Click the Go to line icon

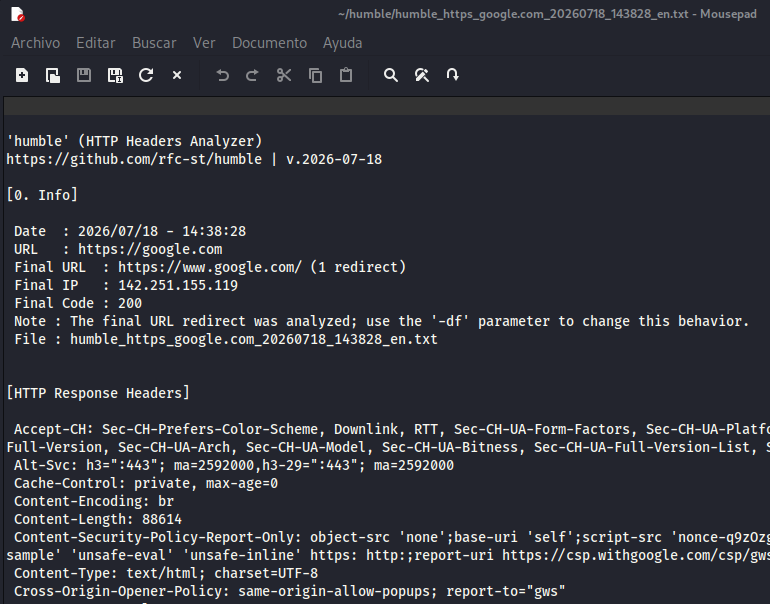pos(452,75)
